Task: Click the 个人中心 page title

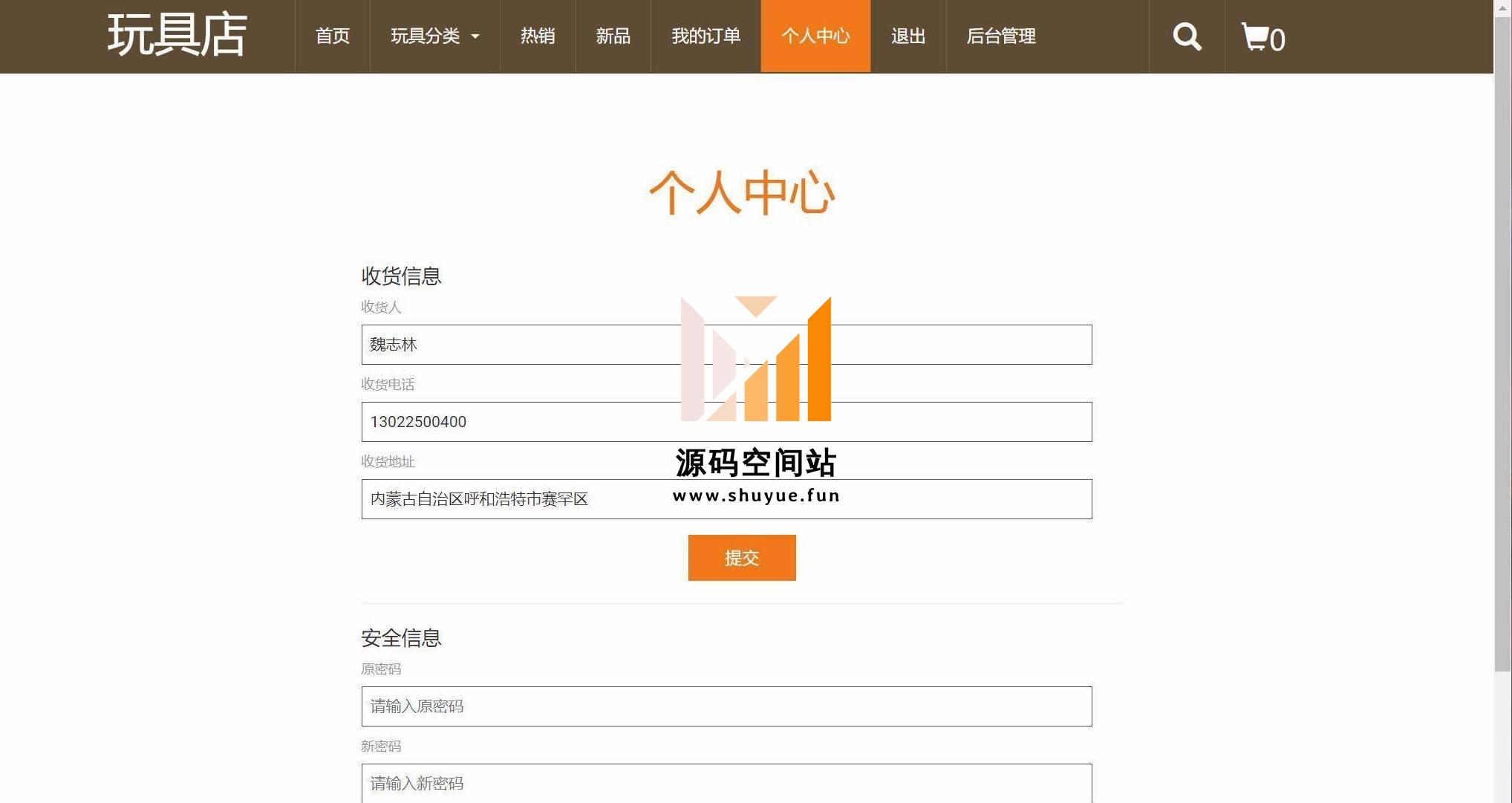Action: (x=742, y=193)
